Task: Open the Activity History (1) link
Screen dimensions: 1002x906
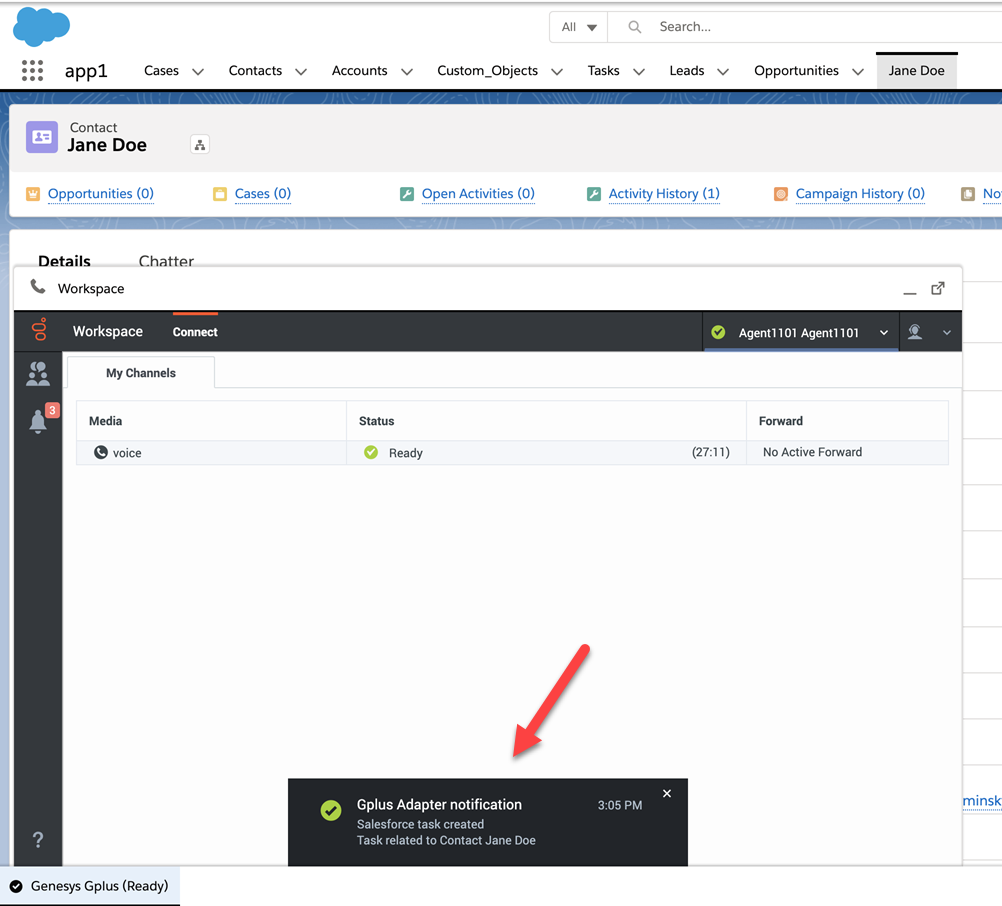Action: pyautogui.click(x=664, y=194)
